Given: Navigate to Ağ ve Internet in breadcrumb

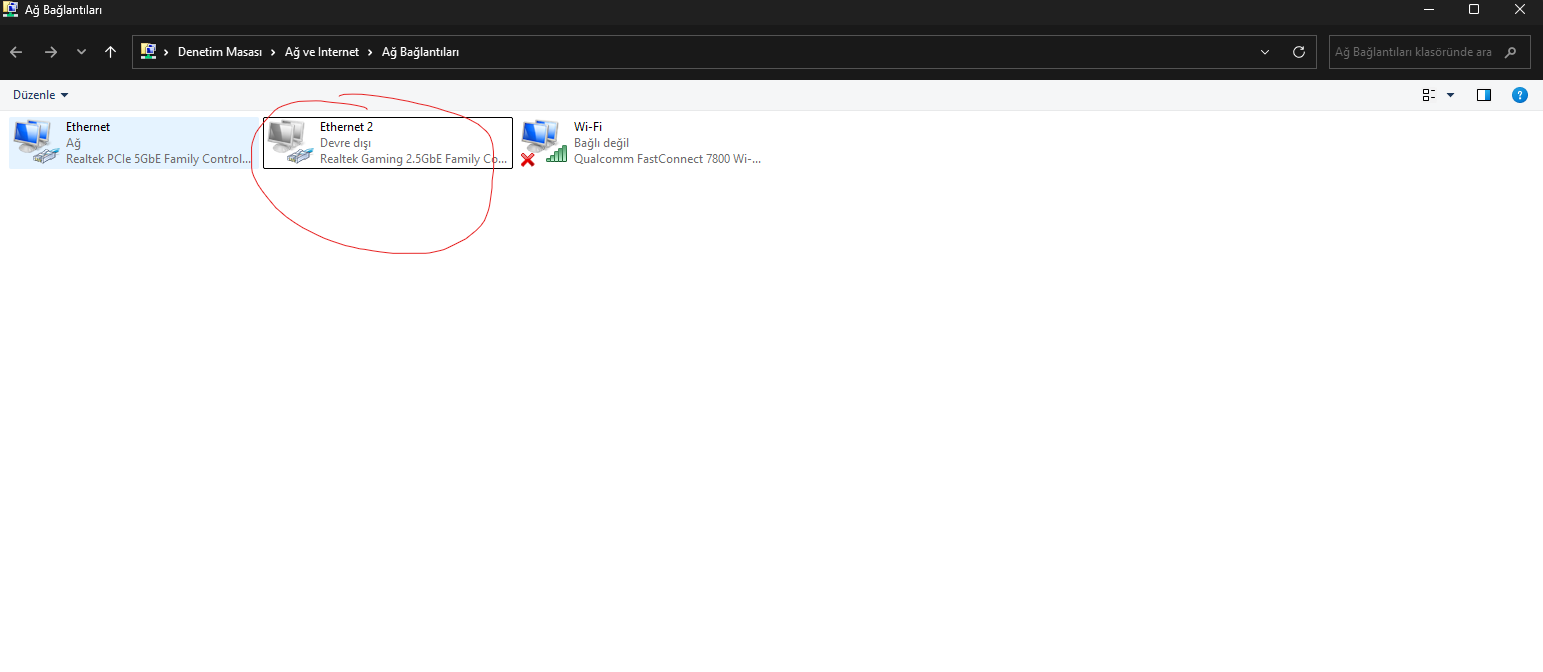Looking at the screenshot, I should (322, 52).
